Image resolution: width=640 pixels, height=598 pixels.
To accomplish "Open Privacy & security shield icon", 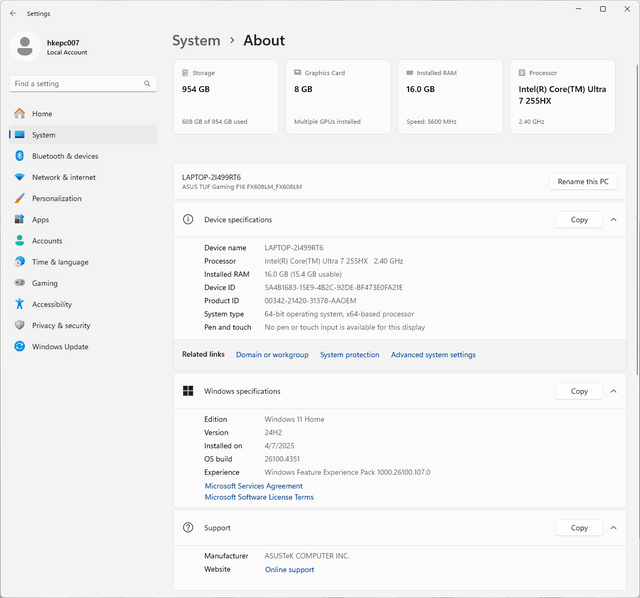I will point(20,325).
